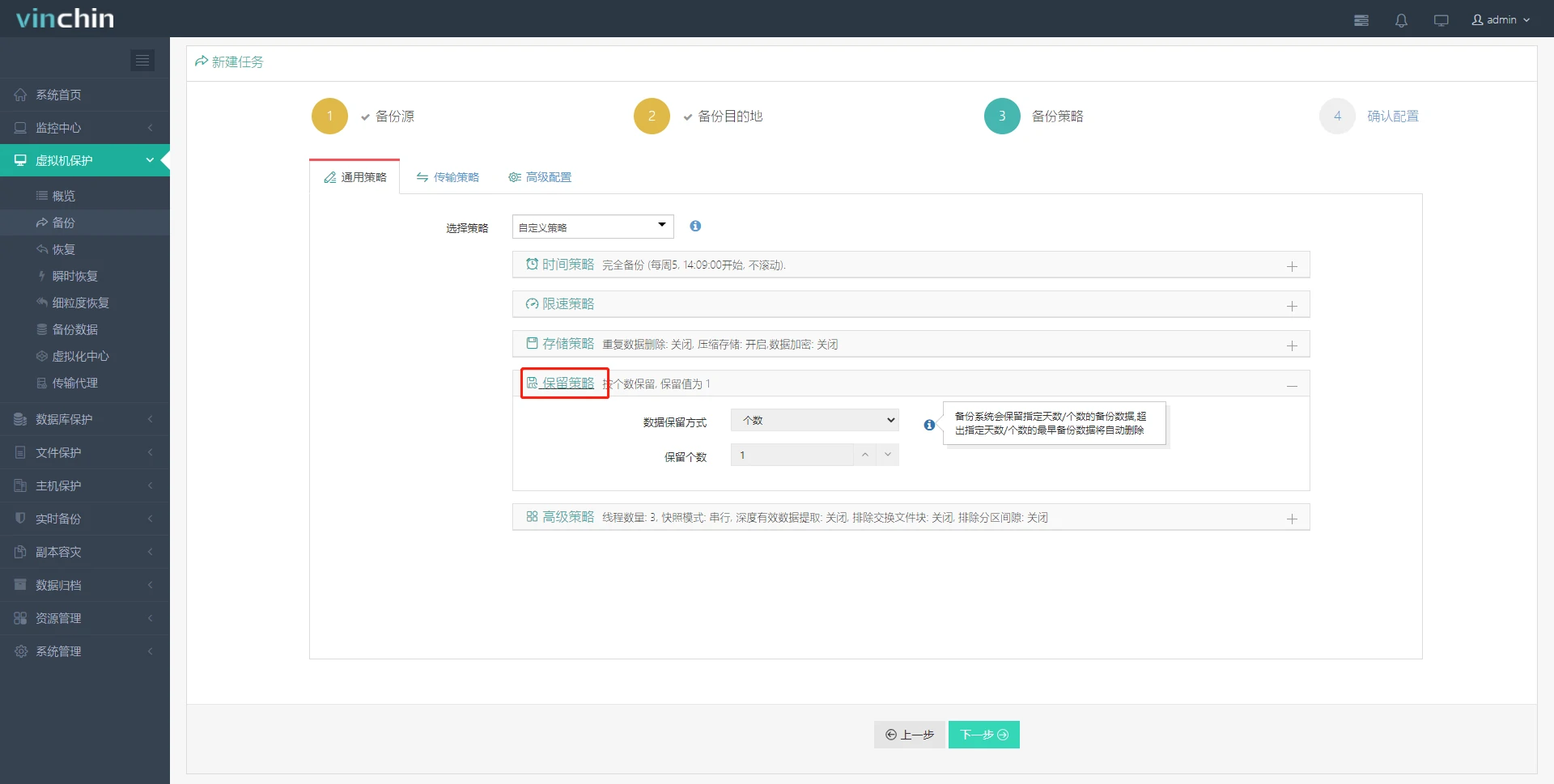Screen dimensions: 1554x784
Task: Click 上一步 previous button
Action: coord(909,735)
